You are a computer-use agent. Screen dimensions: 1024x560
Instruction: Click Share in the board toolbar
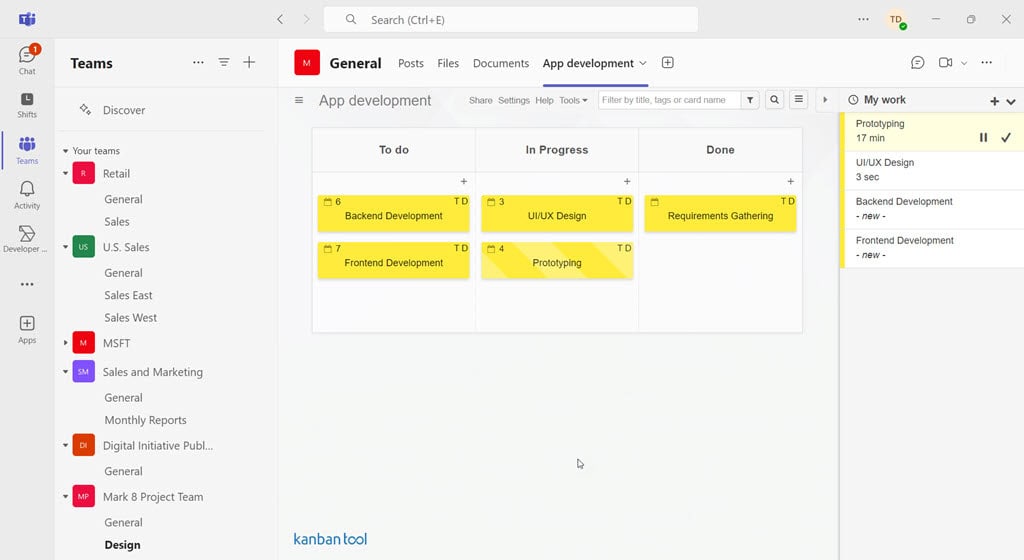pos(481,100)
